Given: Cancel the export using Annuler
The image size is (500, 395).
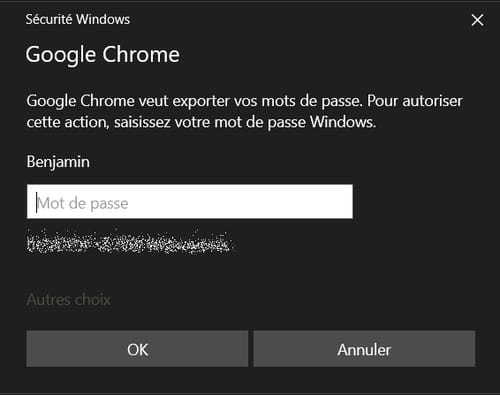Looking at the screenshot, I should pyautogui.click(x=364, y=349).
